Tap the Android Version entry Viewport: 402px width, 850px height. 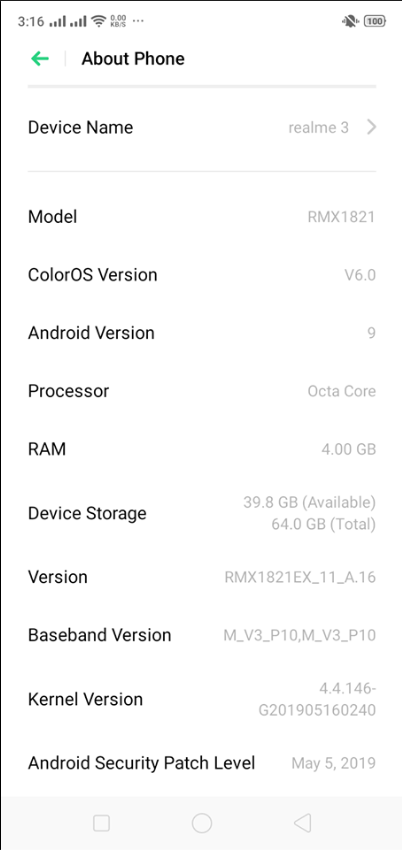[202, 333]
